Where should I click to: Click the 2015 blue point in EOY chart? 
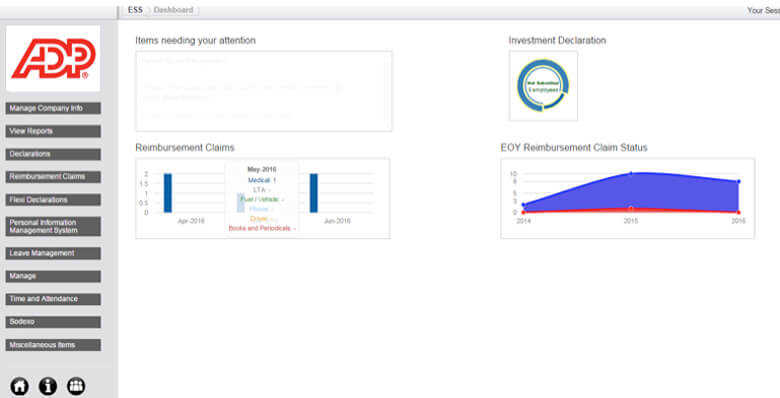(631, 173)
